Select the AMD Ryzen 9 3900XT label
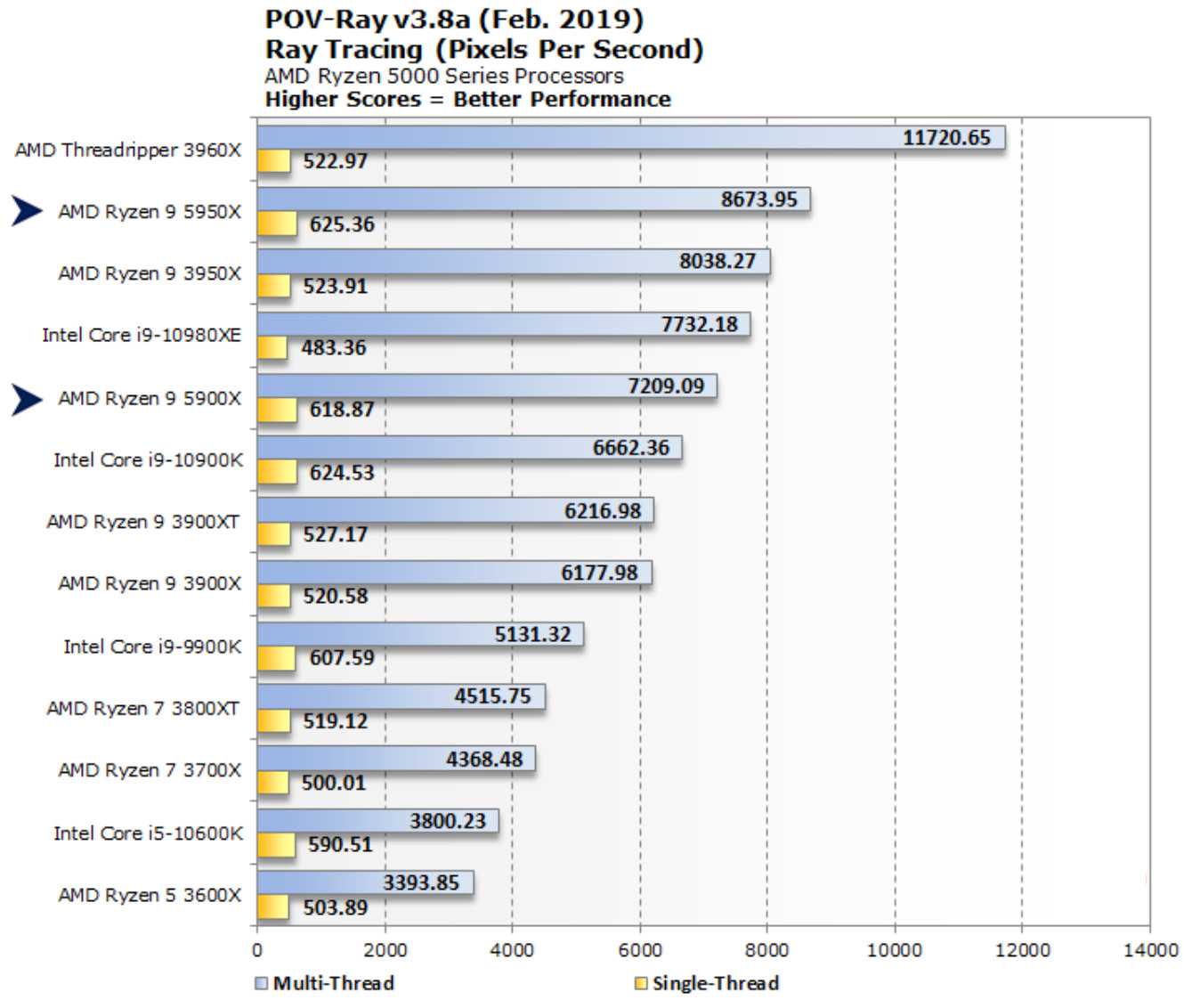Viewport: 1184px width, 1008px height. tap(143, 522)
